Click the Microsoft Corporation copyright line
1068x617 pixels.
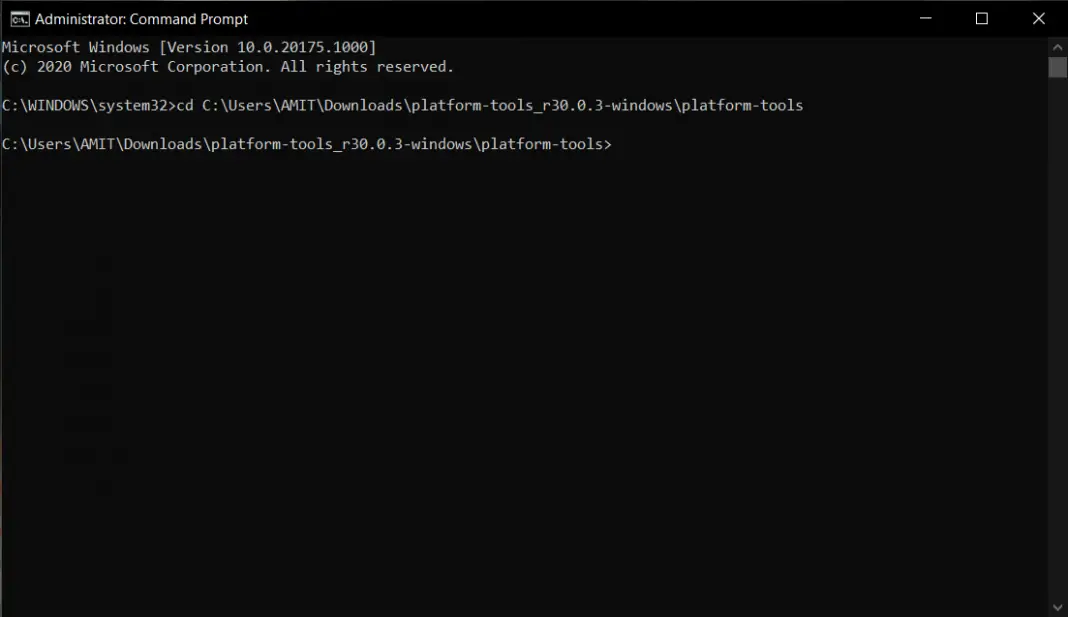pyautogui.click(x=228, y=67)
